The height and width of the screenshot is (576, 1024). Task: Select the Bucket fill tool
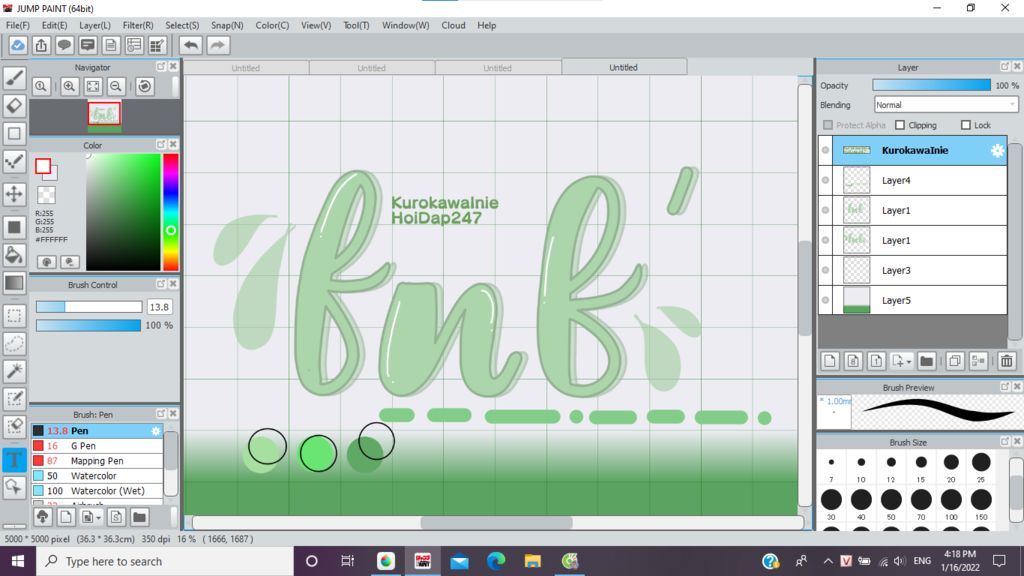[x=14, y=255]
